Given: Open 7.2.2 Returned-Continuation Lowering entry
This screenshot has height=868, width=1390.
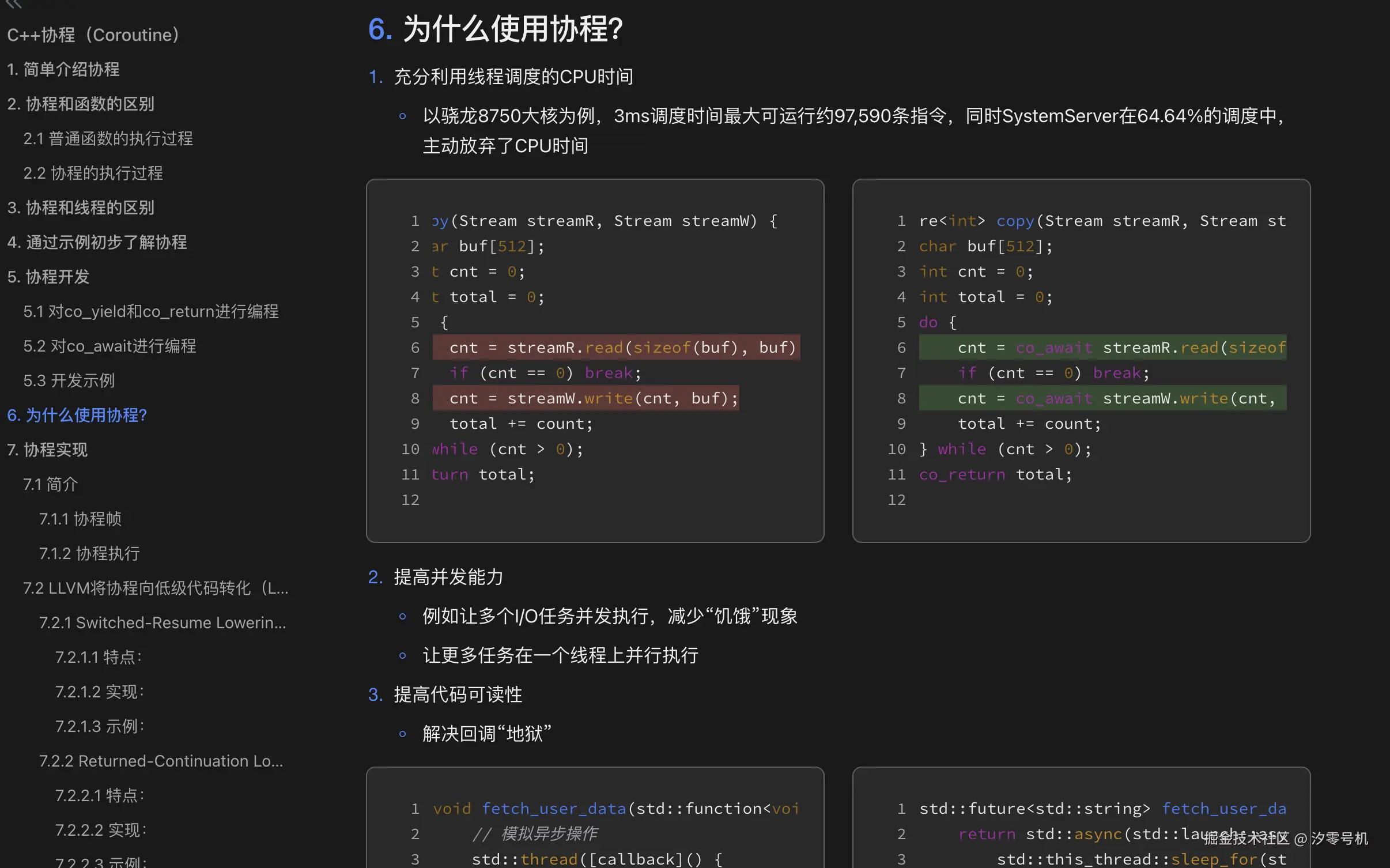Looking at the screenshot, I should tap(161, 761).
